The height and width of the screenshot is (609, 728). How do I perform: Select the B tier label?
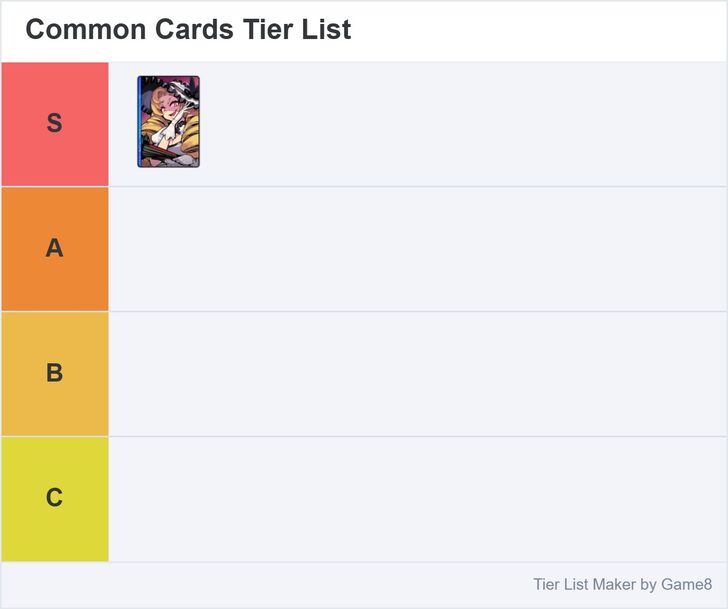55,373
